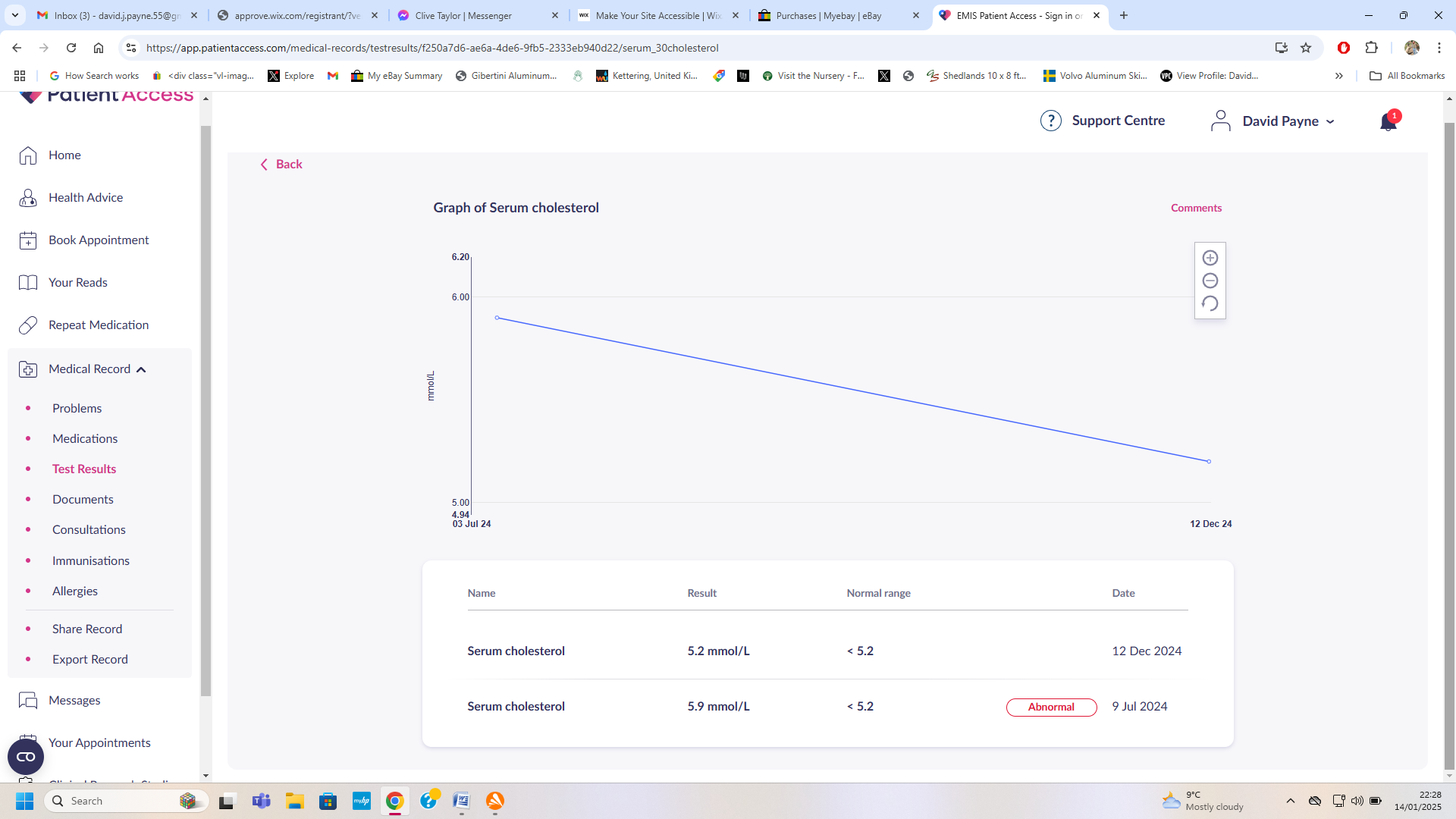Open the chat widget in bottom left
Screen dimensions: 1456x819
pyautogui.click(x=26, y=757)
